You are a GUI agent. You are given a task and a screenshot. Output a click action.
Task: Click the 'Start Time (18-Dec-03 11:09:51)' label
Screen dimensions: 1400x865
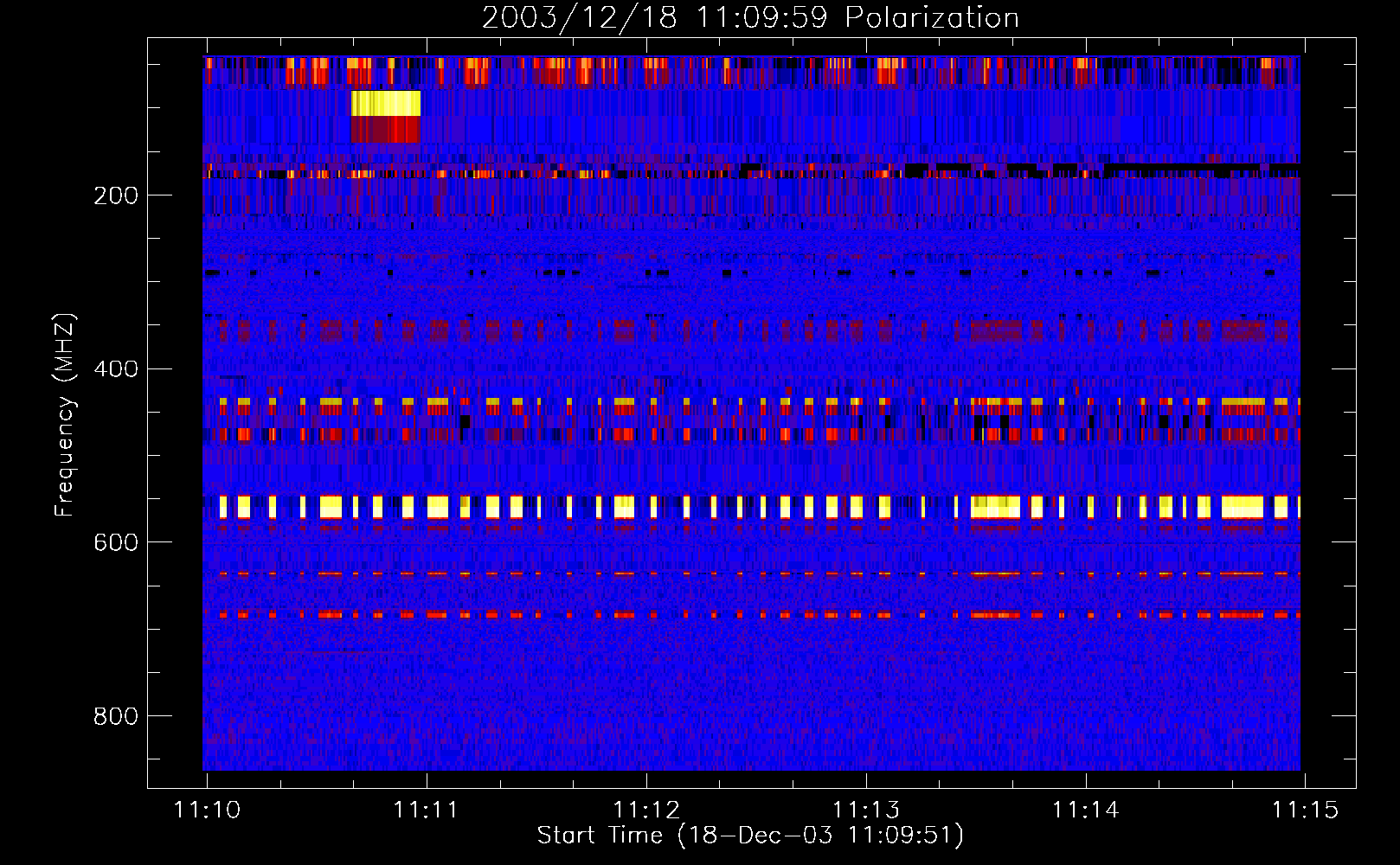coord(750,836)
